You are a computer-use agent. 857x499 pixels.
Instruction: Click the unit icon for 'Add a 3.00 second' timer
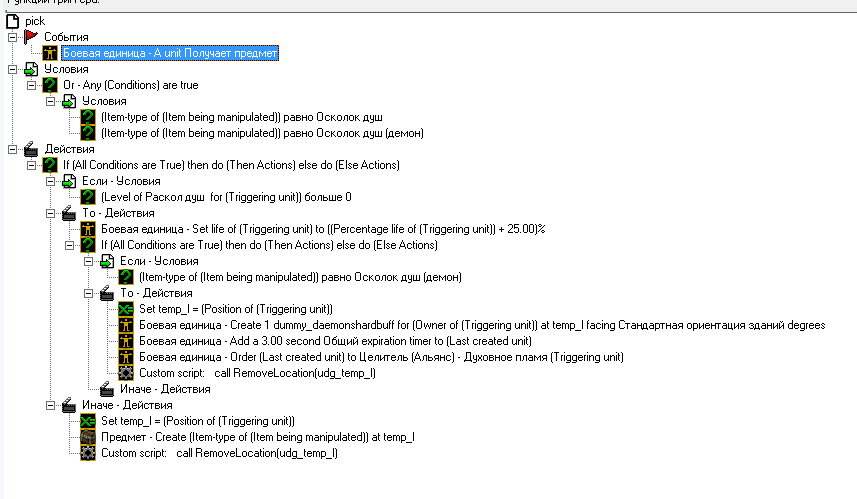(126, 341)
